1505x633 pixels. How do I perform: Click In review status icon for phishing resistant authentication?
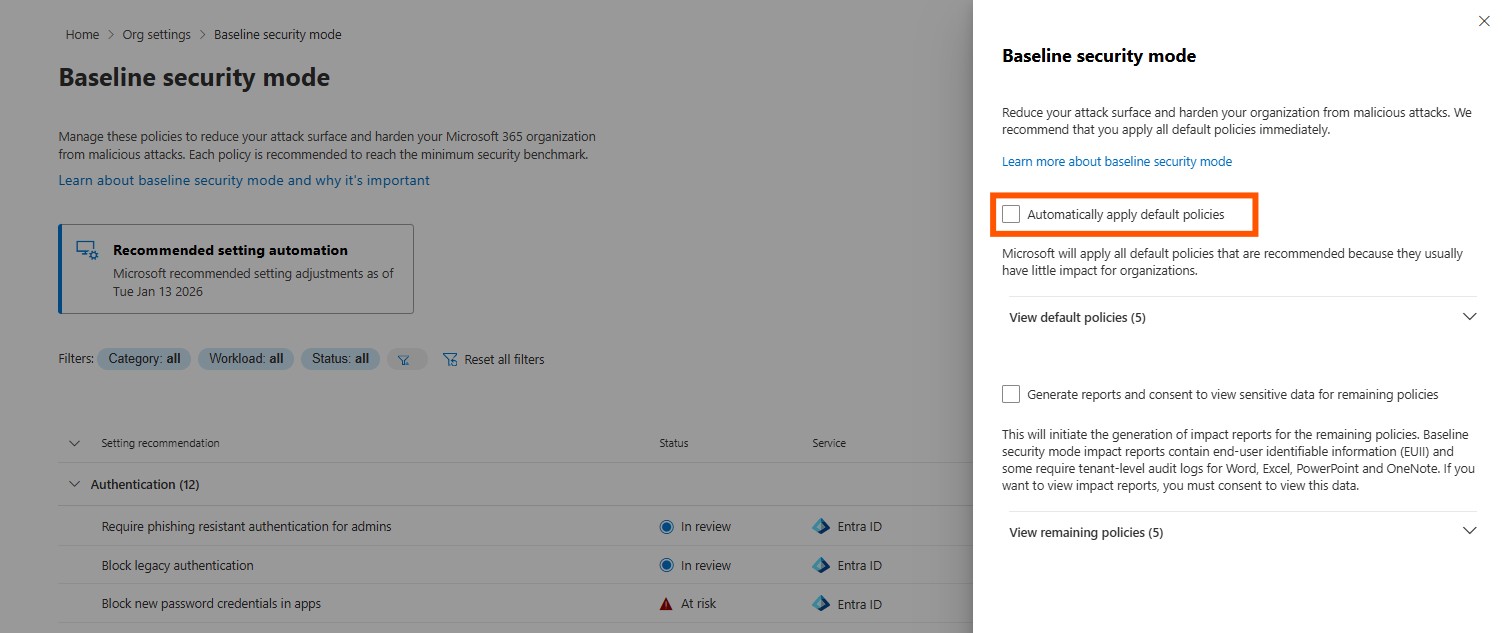tap(667, 527)
